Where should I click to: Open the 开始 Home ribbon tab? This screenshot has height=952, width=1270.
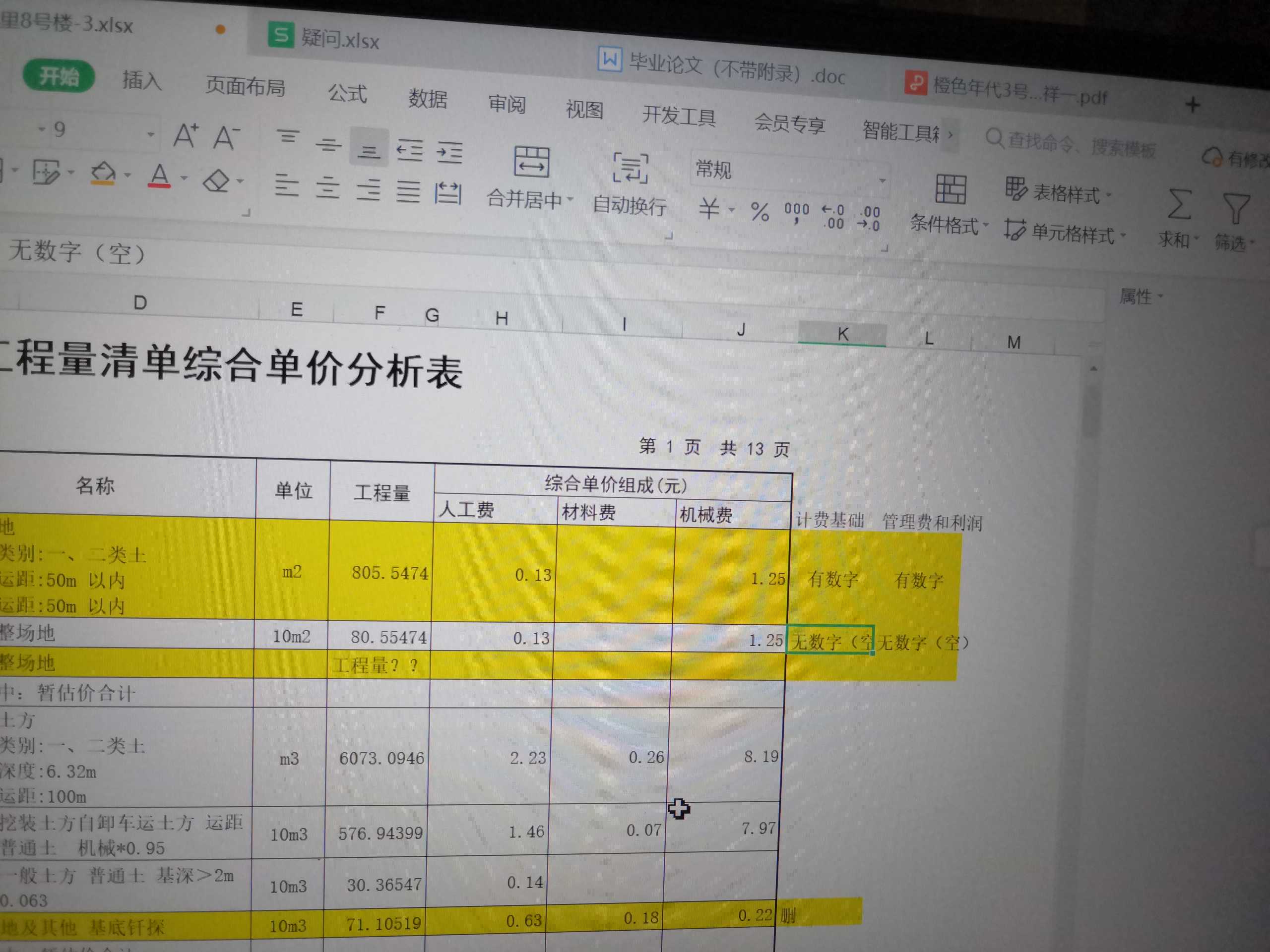click(59, 76)
